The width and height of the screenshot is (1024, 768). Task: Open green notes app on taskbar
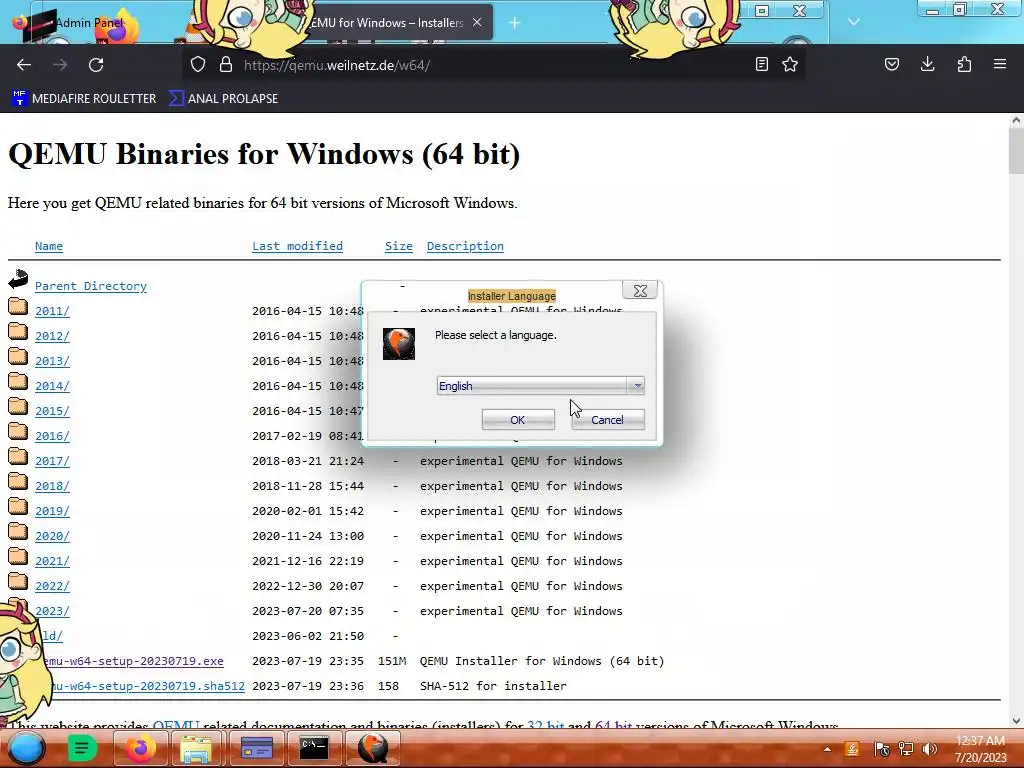pyautogui.click(x=82, y=748)
